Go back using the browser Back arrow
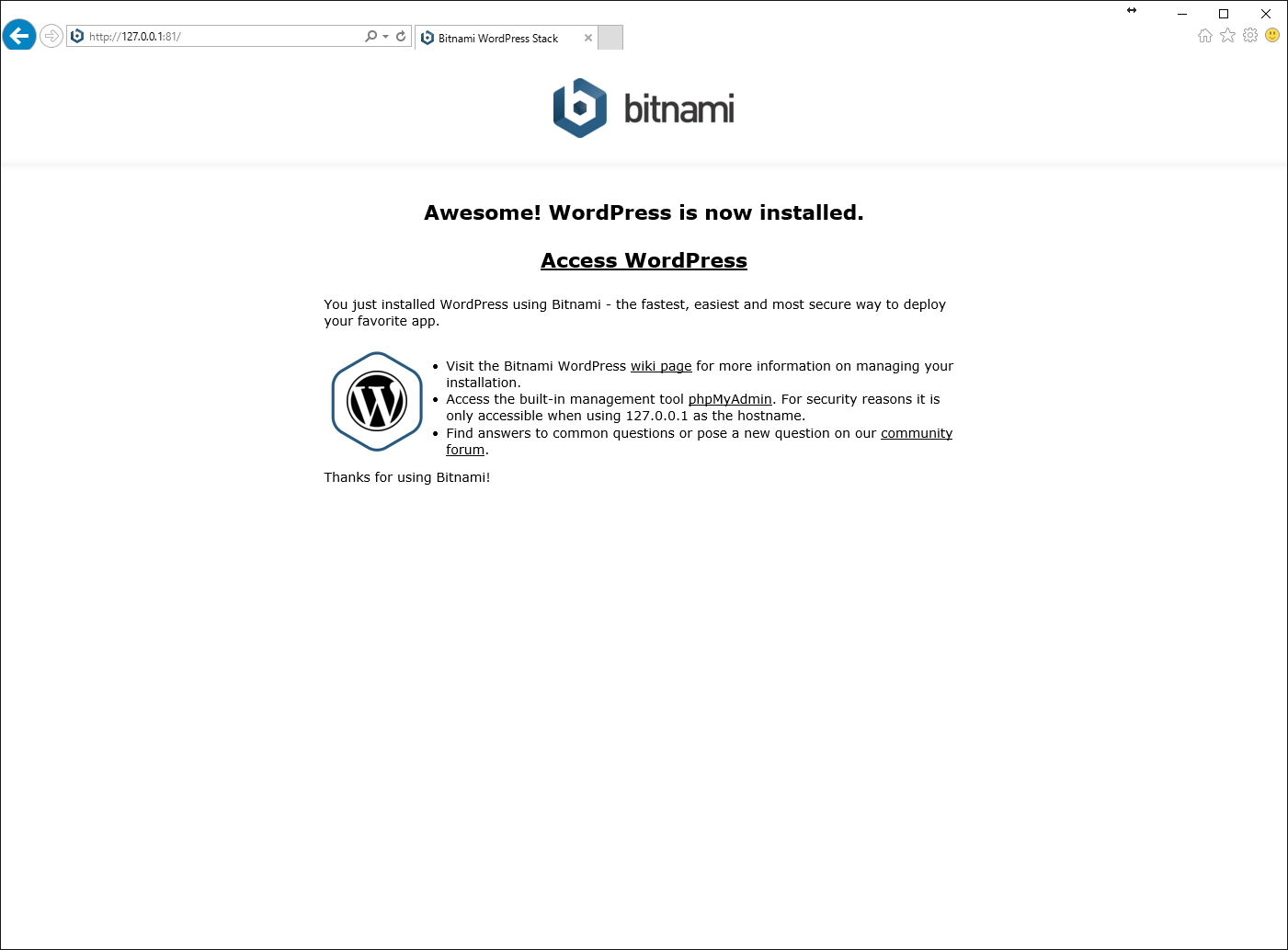 pos(18,36)
